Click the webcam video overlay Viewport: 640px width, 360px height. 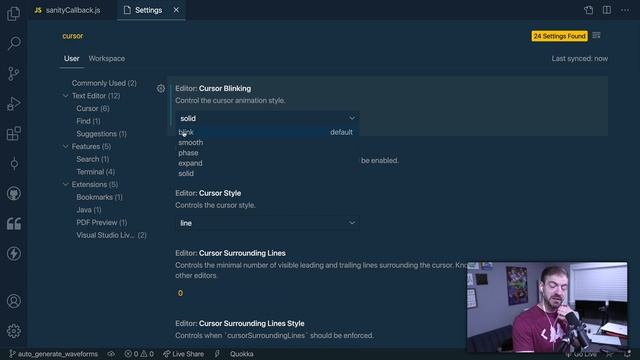pyautogui.click(x=547, y=307)
